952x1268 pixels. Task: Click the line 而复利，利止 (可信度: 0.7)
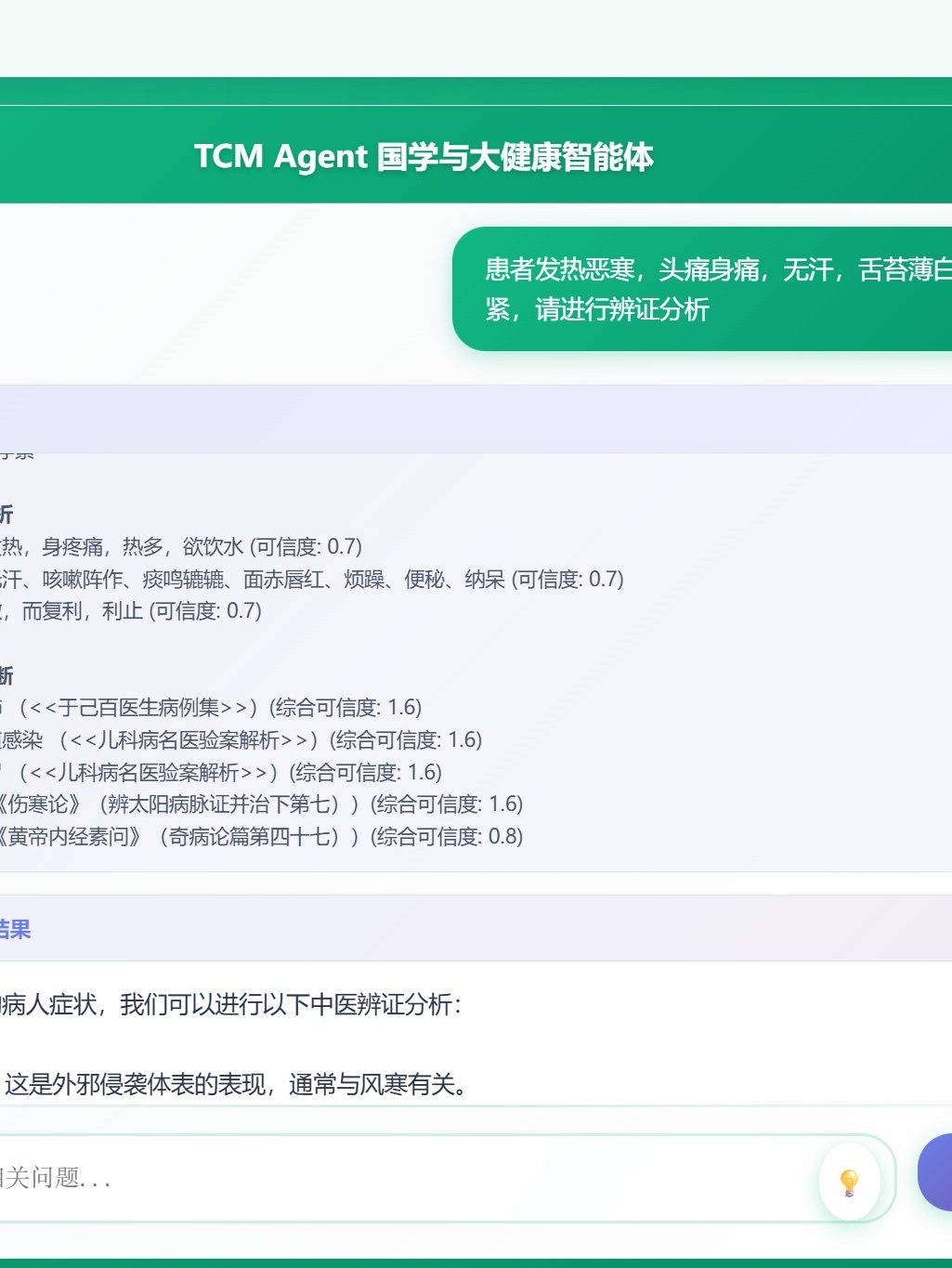click(131, 611)
